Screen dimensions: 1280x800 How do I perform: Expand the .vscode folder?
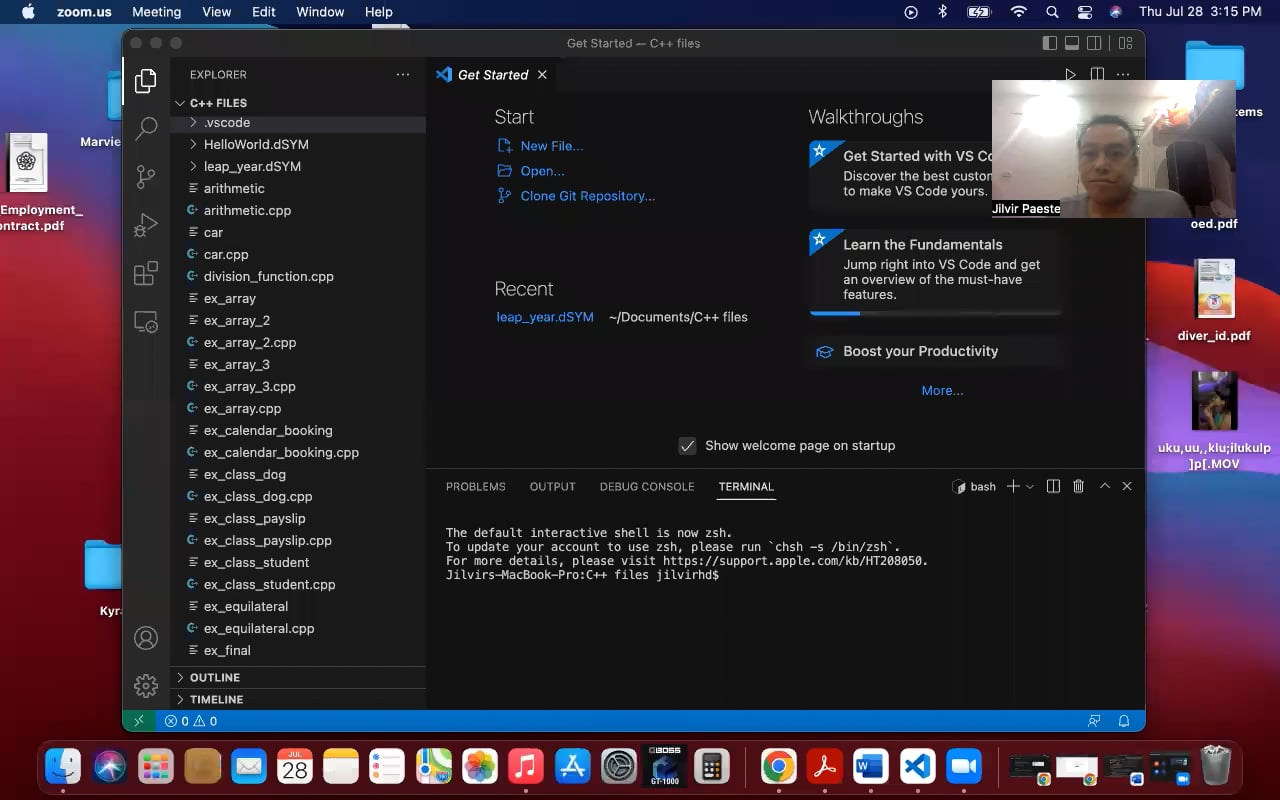pyautogui.click(x=227, y=122)
